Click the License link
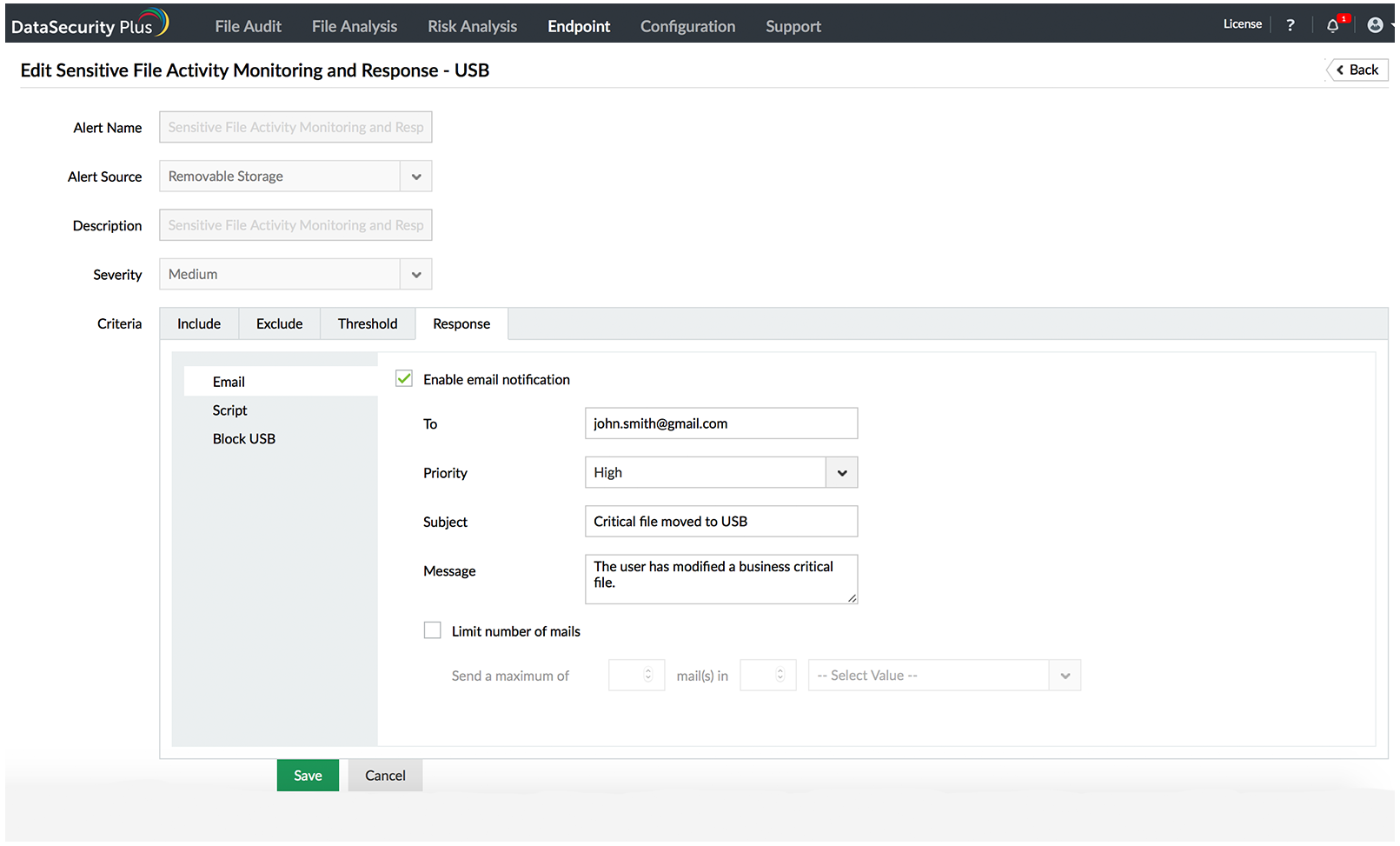 tap(1242, 24)
